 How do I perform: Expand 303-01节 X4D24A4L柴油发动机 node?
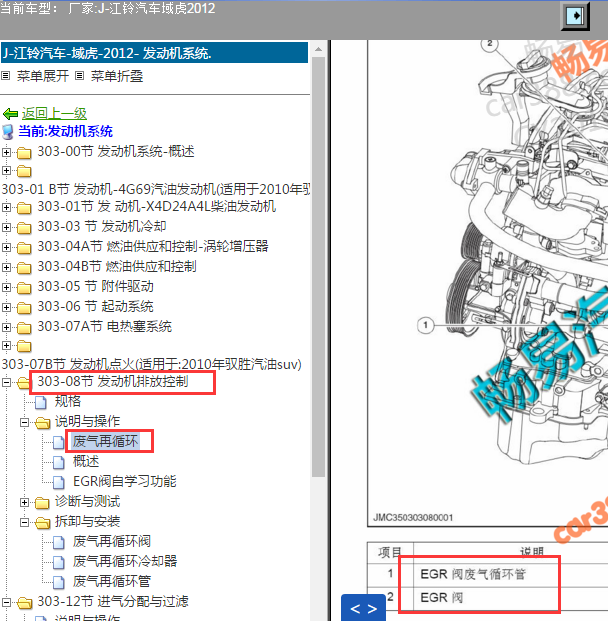6,207
